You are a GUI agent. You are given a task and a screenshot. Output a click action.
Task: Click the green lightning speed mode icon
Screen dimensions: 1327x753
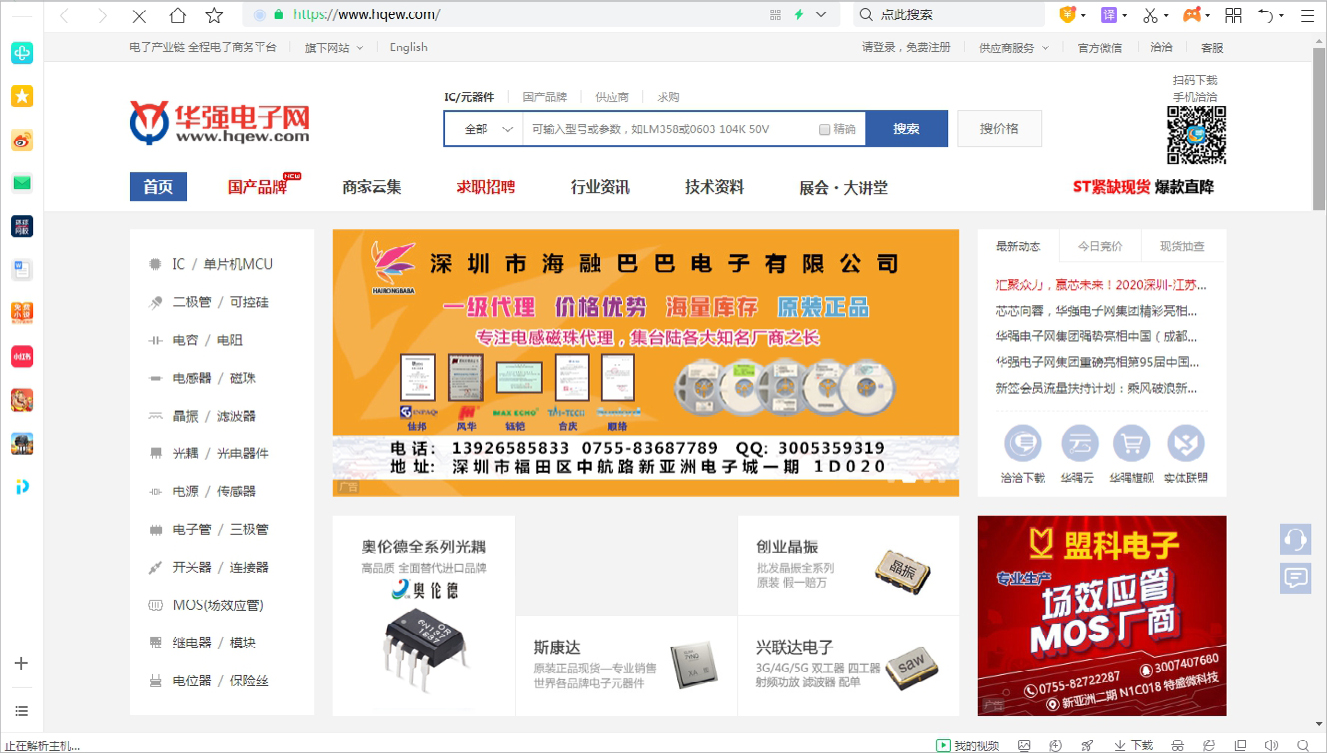click(799, 15)
